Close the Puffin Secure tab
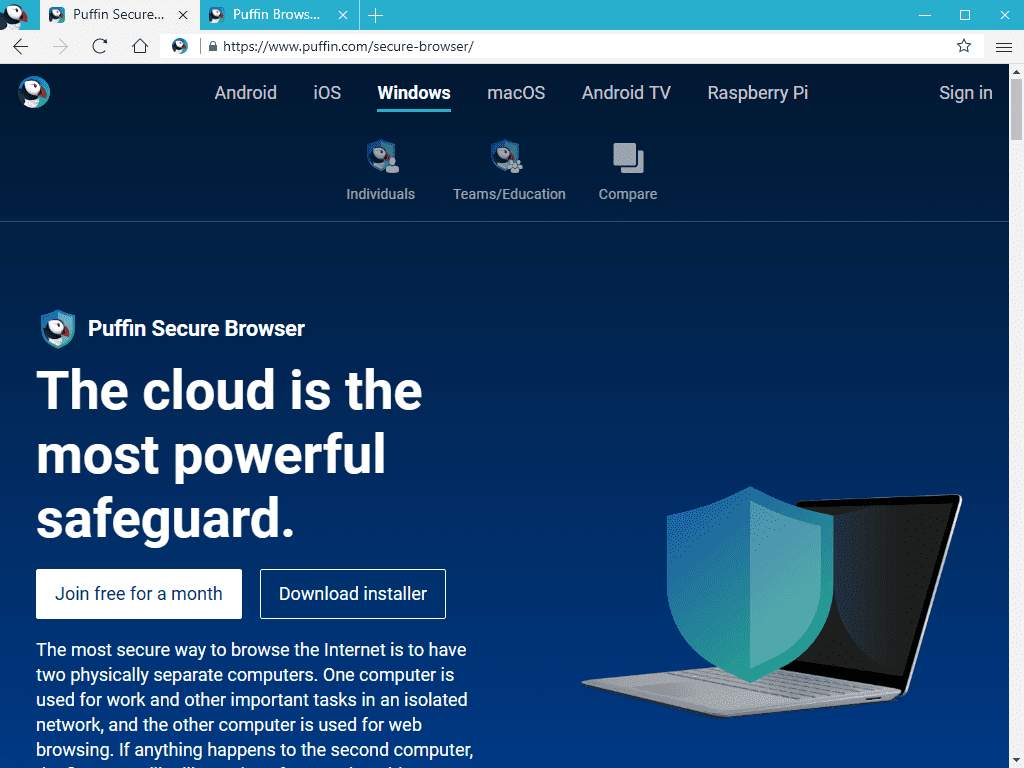 tap(183, 15)
